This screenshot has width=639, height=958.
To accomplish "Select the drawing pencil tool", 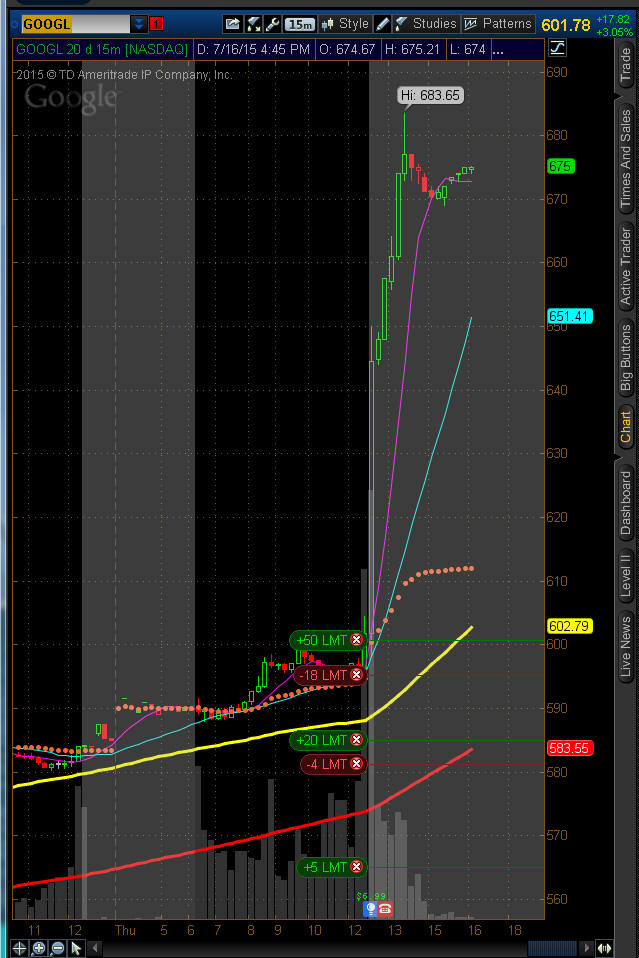I will coord(382,24).
